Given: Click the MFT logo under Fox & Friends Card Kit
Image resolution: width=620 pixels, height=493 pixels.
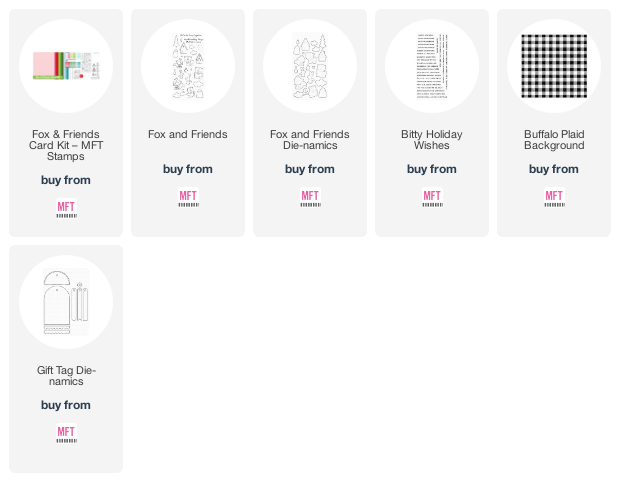Looking at the screenshot, I should (x=66, y=208).
